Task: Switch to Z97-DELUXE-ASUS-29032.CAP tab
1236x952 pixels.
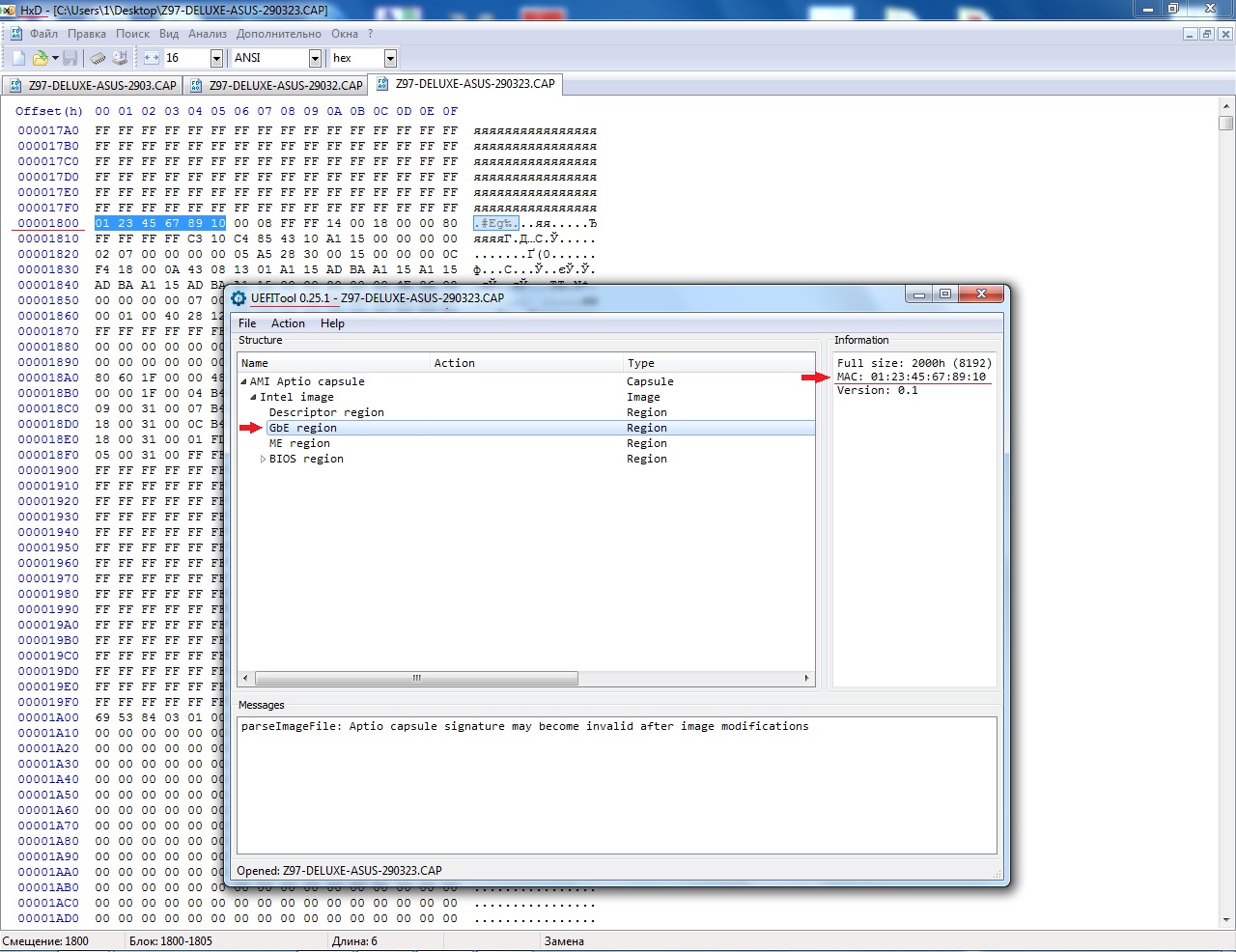Action: [x=276, y=85]
